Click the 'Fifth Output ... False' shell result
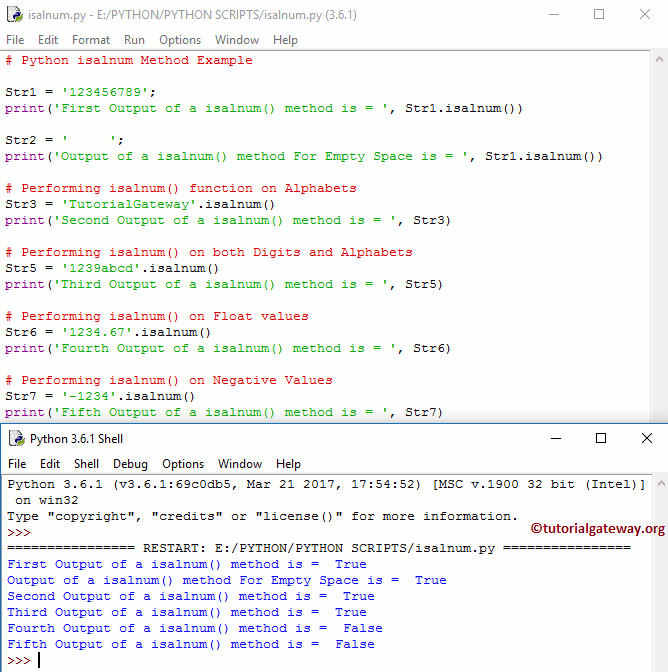The image size is (668, 672). pos(191,644)
